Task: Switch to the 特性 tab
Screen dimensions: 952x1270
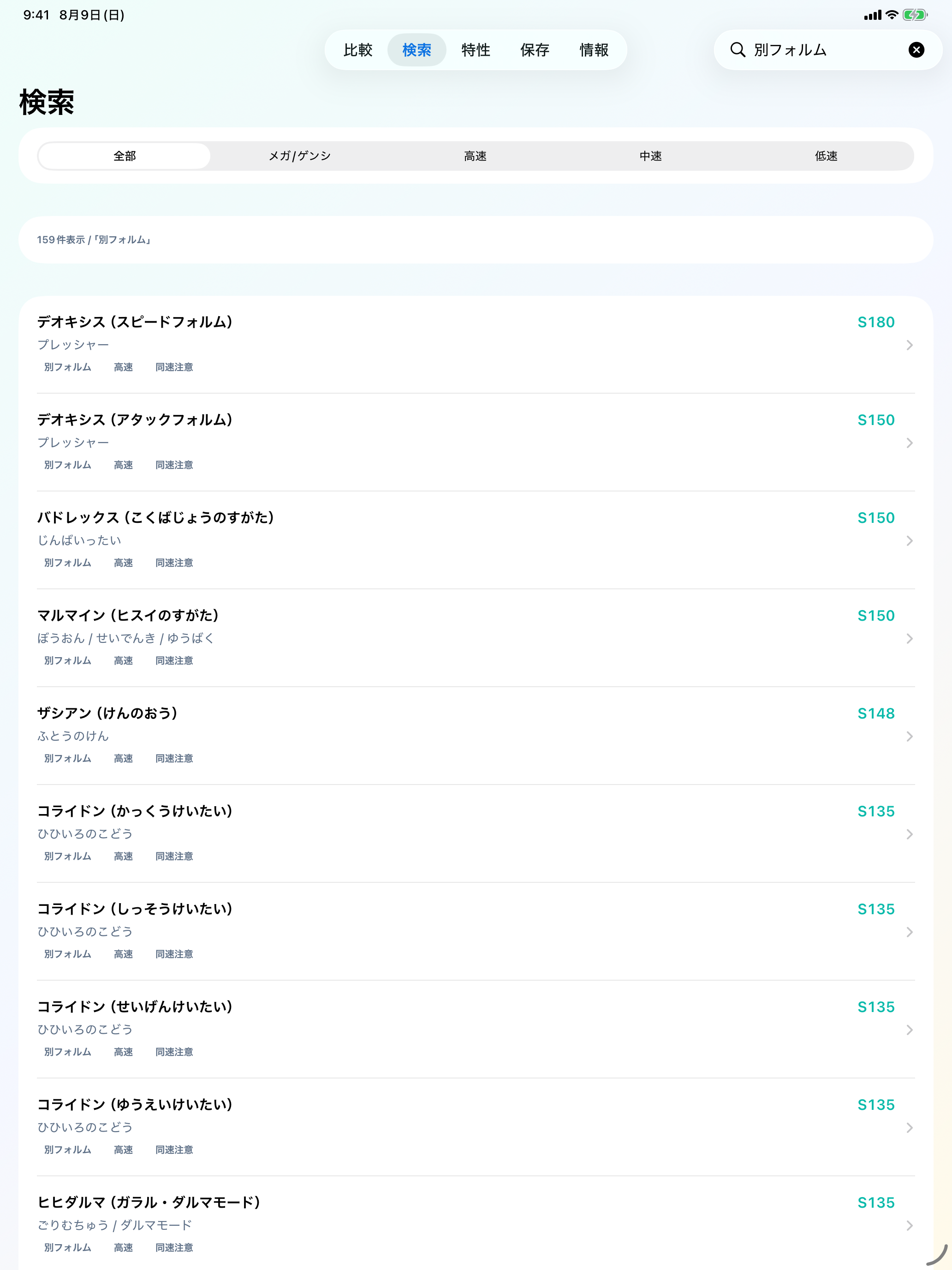Action: pos(476,50)
